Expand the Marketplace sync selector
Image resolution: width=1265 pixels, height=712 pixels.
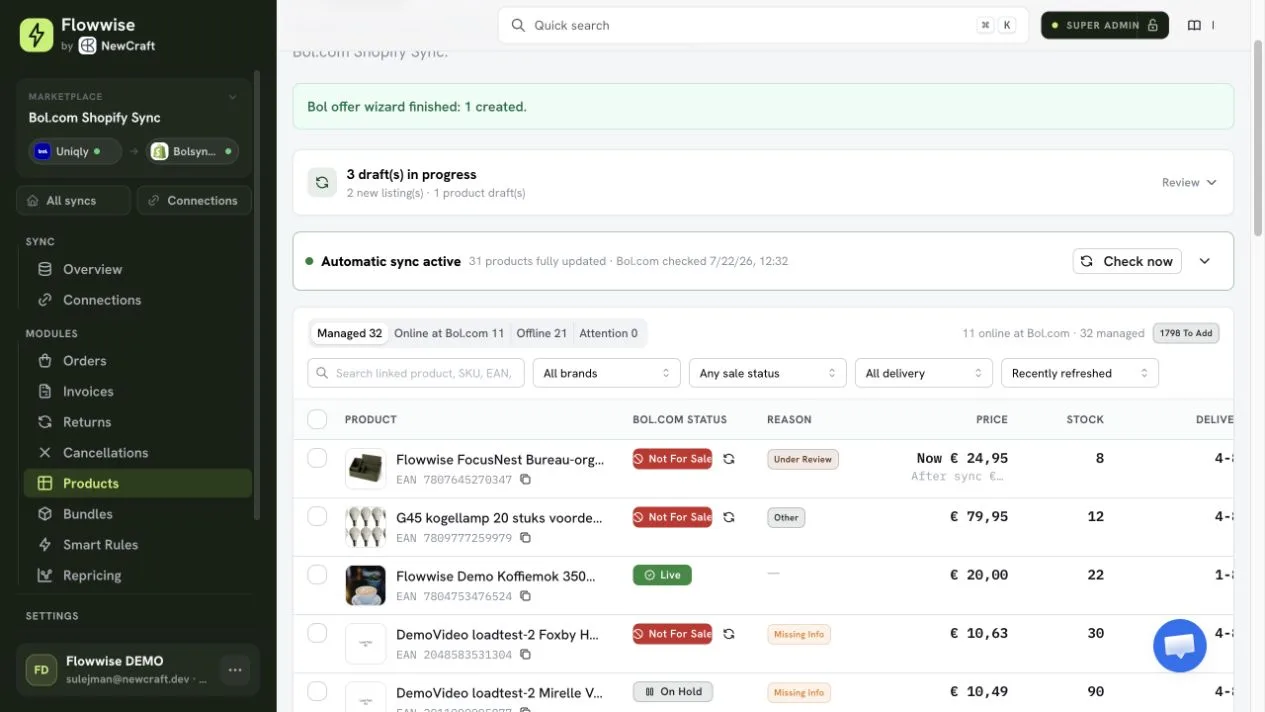[233, 97]
